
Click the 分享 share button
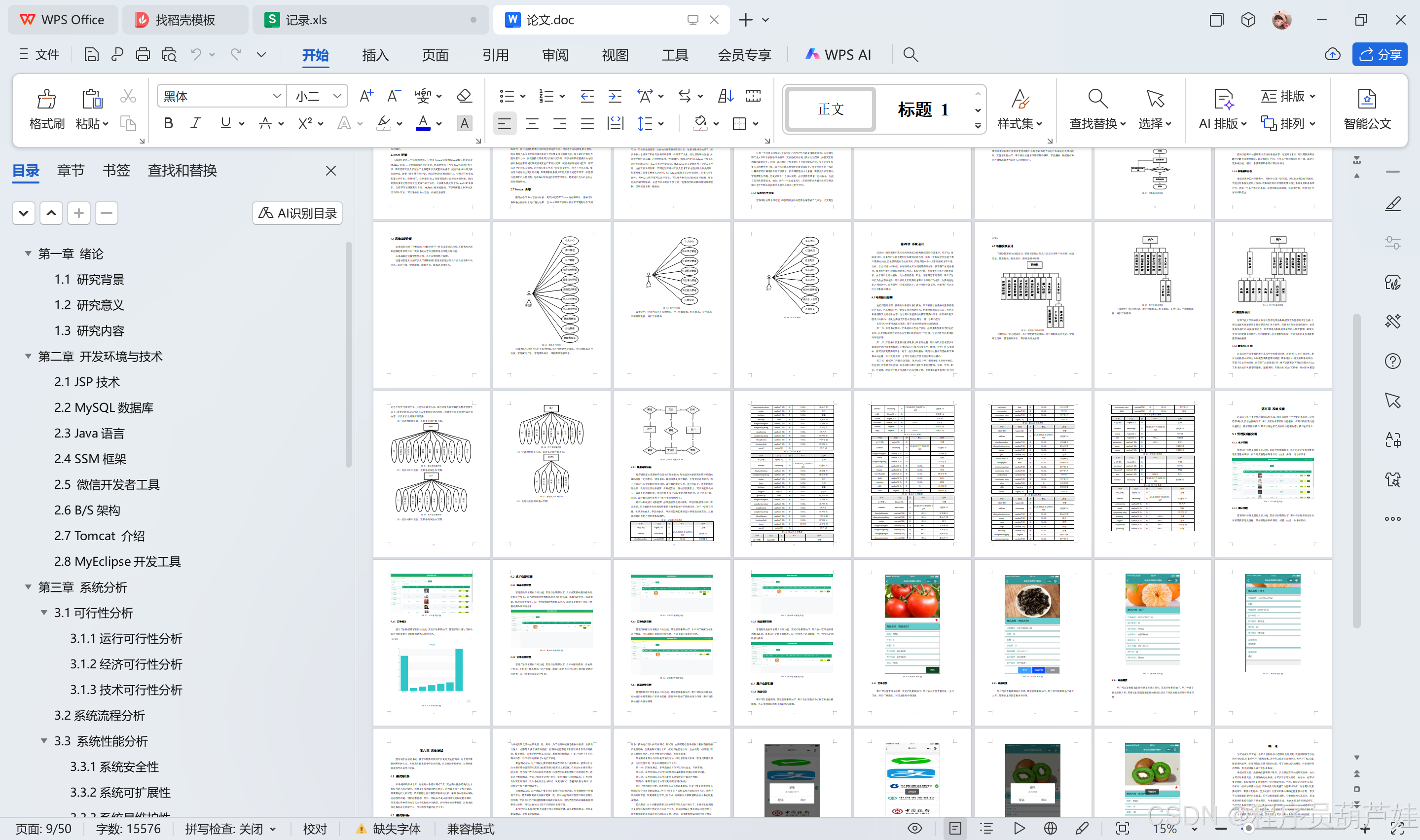pos(1380,54)
